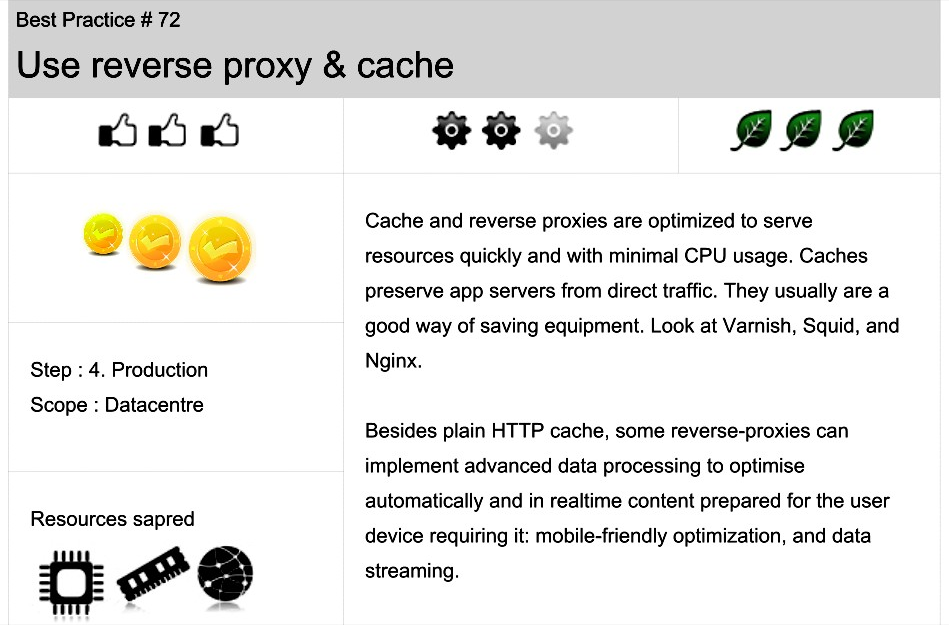Click the 'Scope : Datacentre' text

[117, 405]
